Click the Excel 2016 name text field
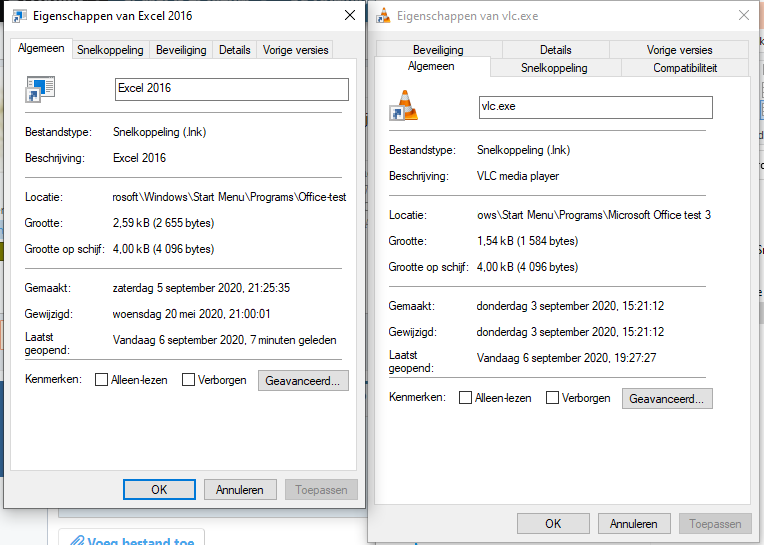 (x=232, y=89)
